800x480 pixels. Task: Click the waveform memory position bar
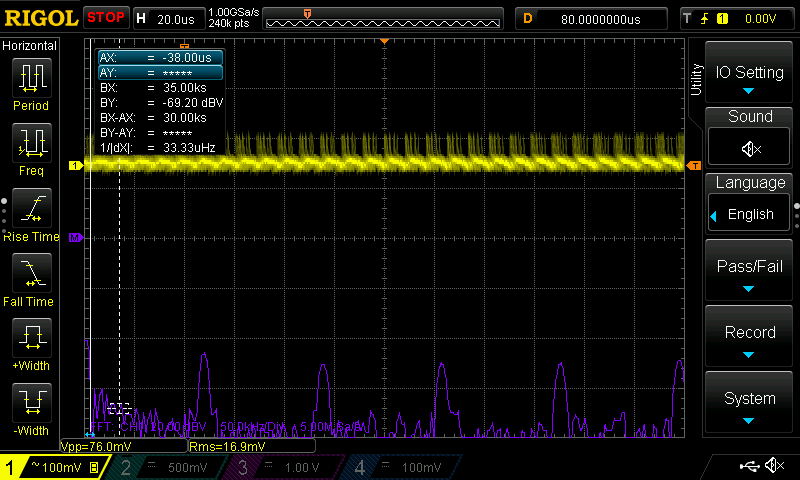coord(392,18)
